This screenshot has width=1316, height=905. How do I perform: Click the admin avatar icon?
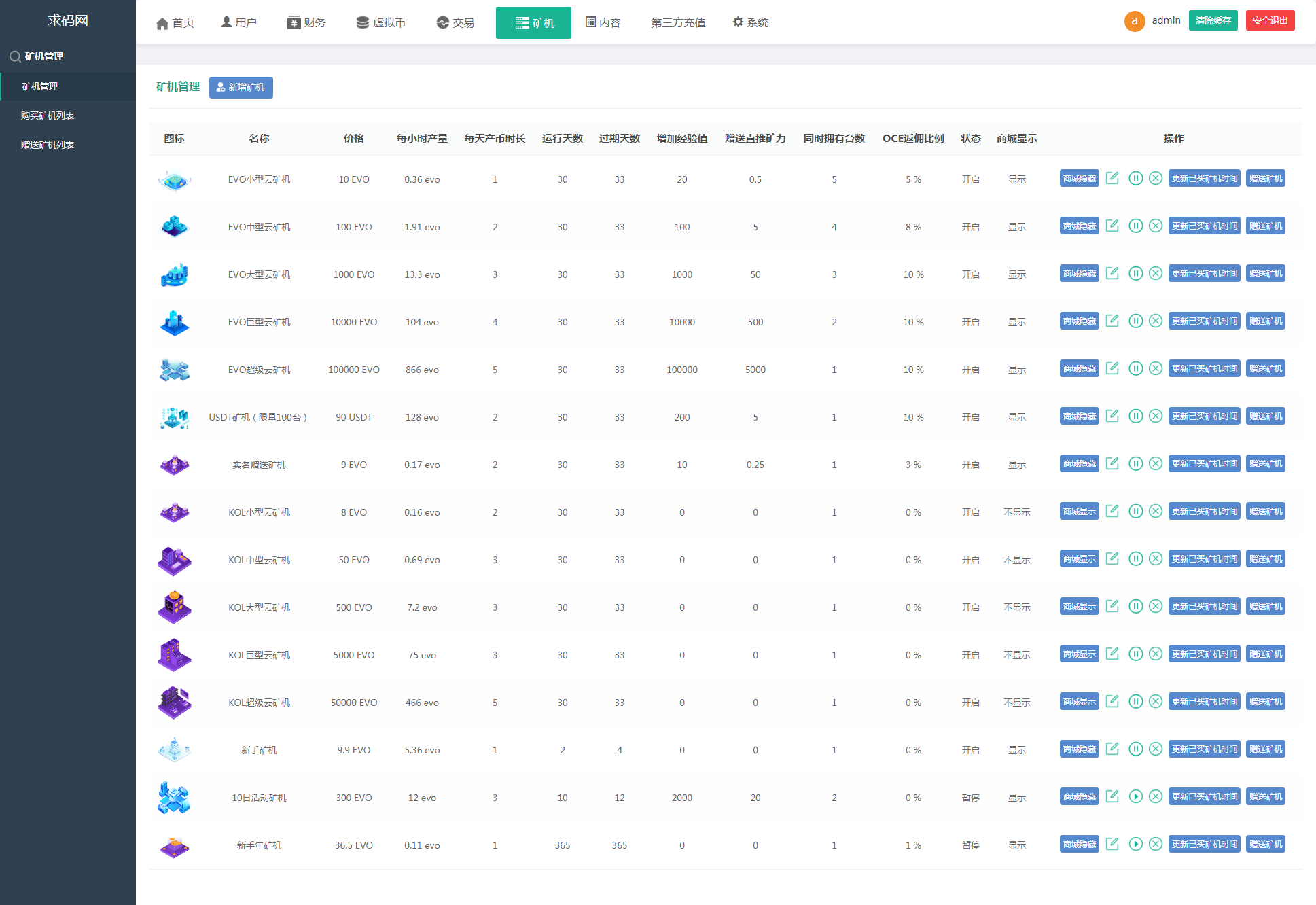(1135, 21)
